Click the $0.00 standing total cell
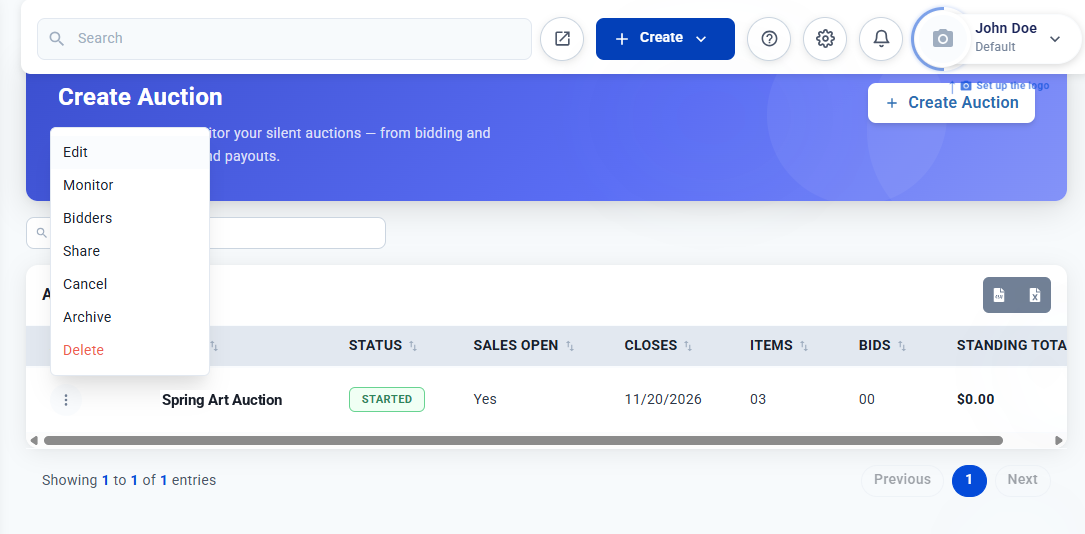 point(976,400)
